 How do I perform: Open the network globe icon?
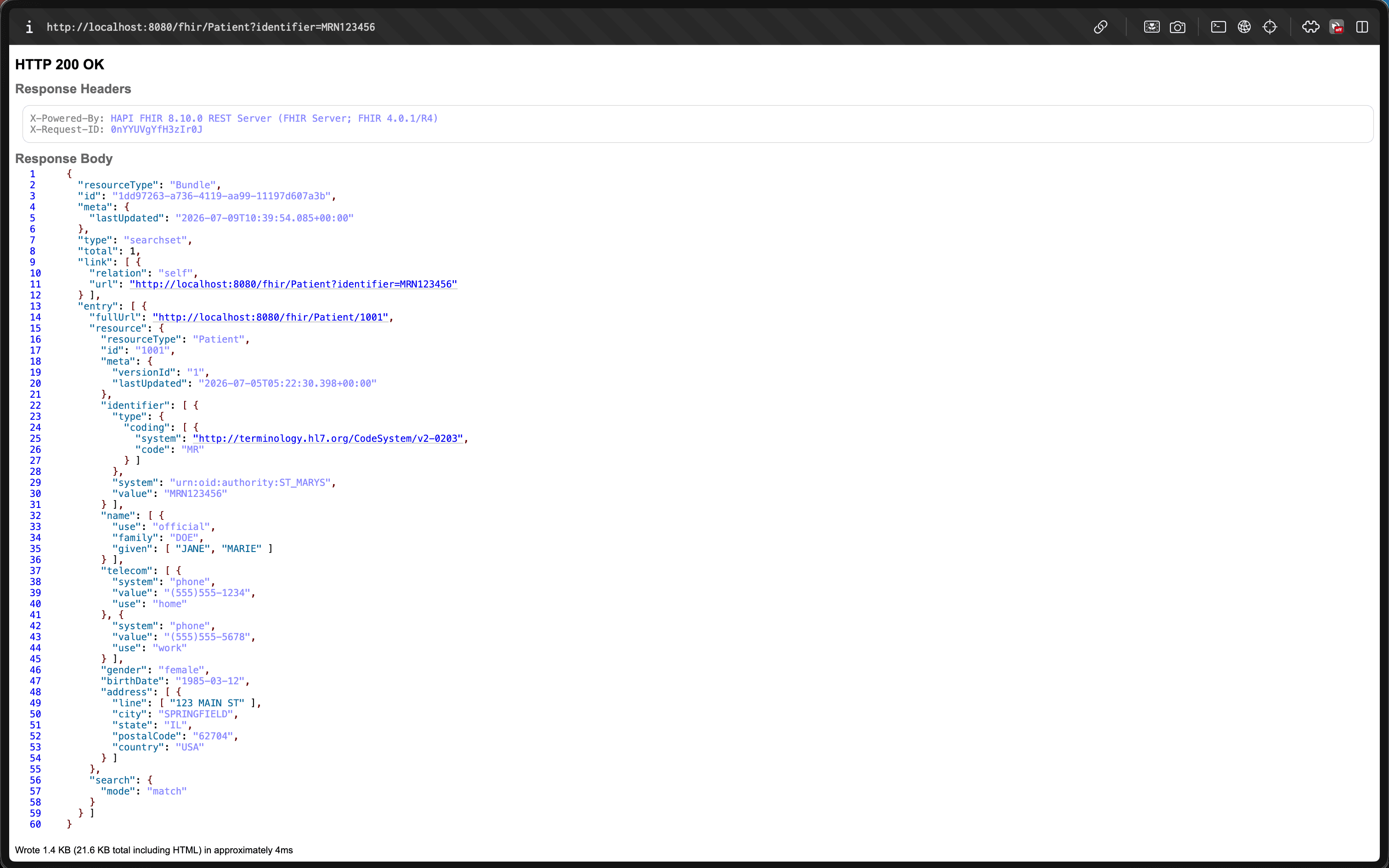coord(1244,27)
